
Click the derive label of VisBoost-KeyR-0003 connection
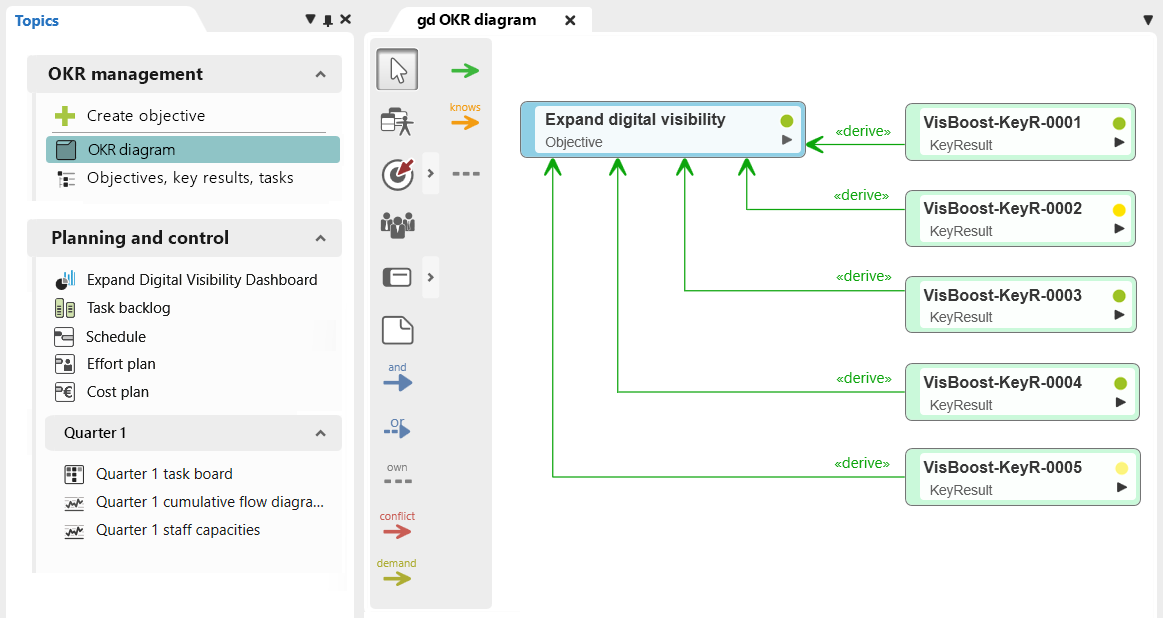pos(863,276)
